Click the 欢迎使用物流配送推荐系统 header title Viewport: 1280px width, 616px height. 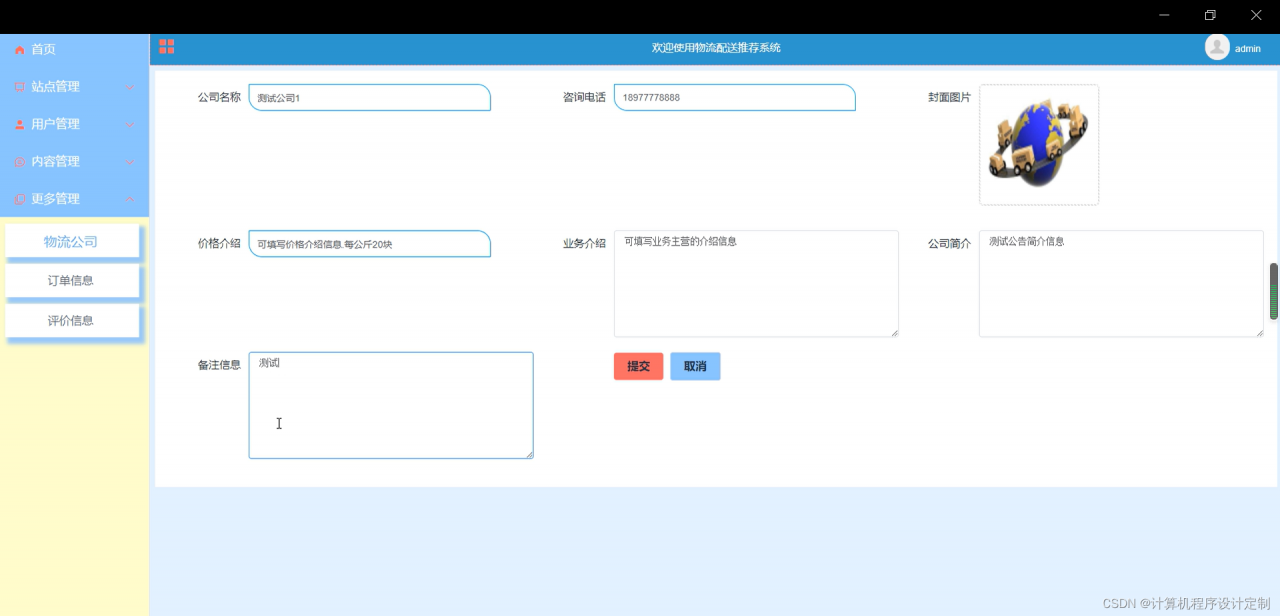click(716, 48)
